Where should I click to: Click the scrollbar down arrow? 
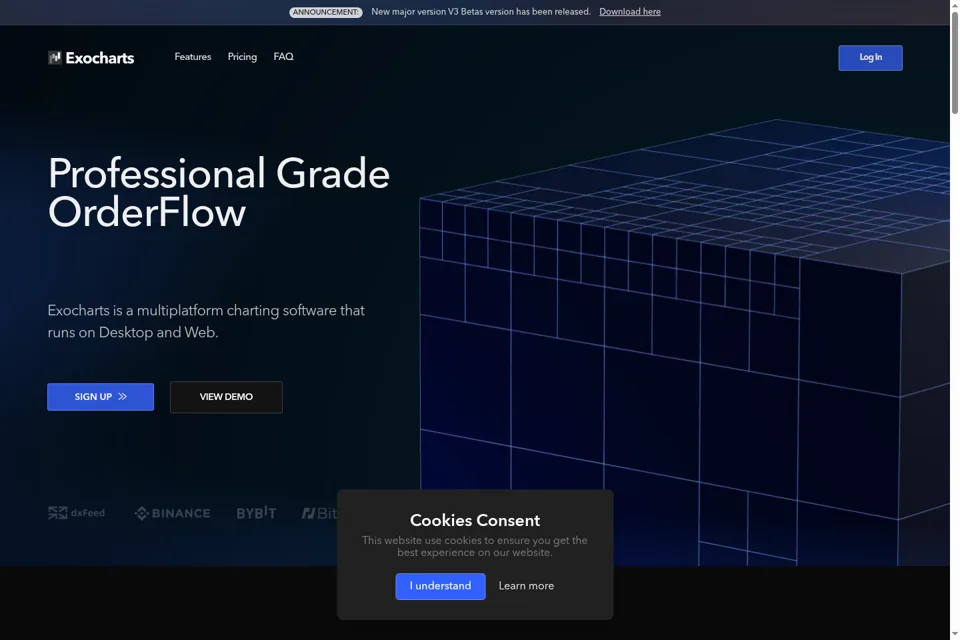tap(954, 634)
